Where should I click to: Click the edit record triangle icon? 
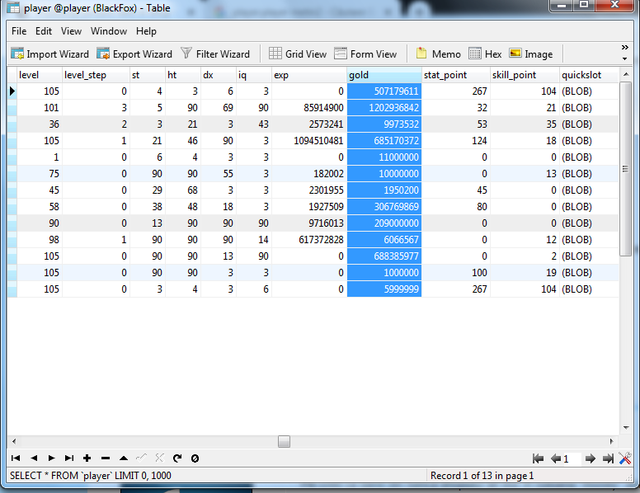pos(124,458)
